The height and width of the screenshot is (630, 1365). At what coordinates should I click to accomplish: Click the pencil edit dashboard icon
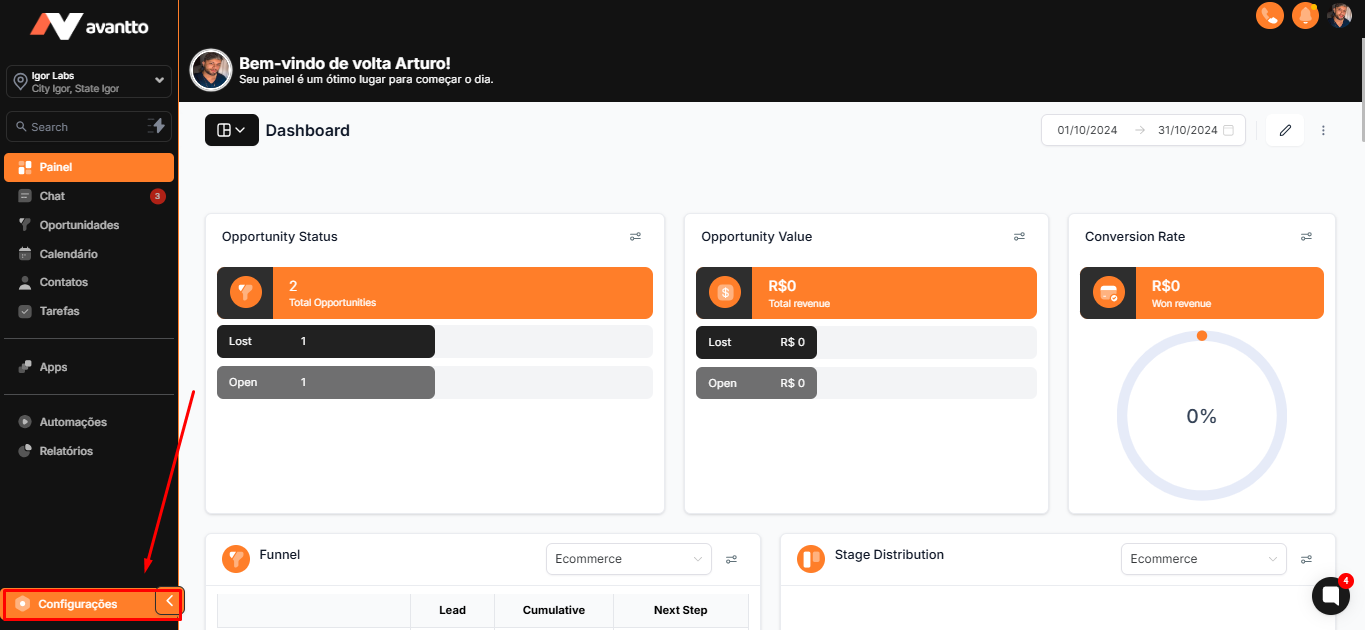coord(1285,130)
